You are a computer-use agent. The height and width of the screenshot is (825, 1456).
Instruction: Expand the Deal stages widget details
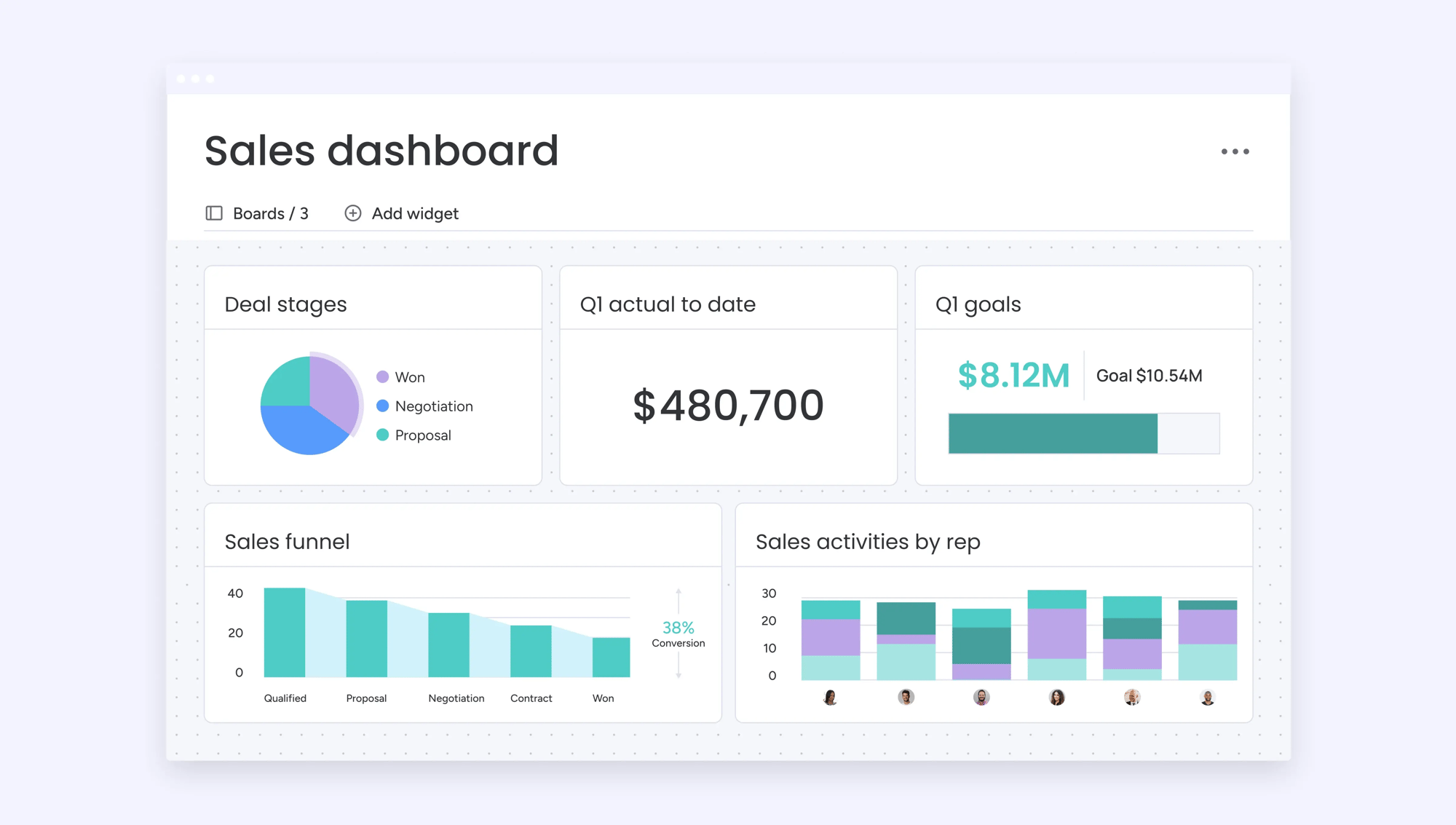coord(285,304)
